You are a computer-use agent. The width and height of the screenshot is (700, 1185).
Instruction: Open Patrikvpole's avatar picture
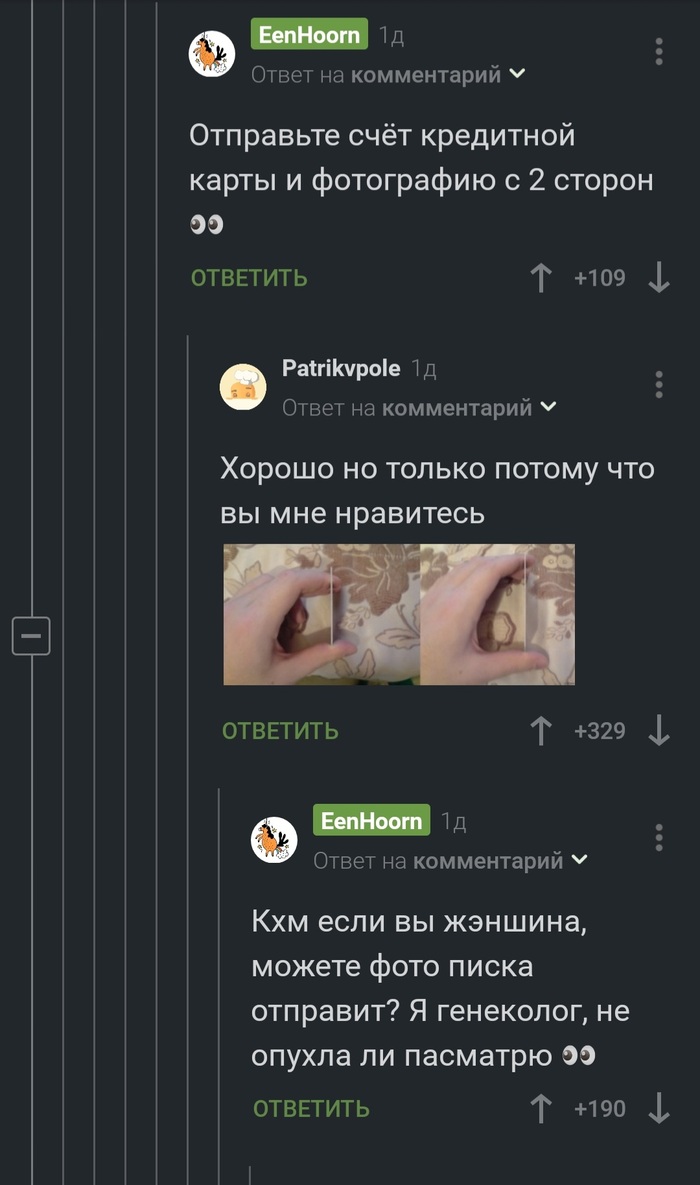click(243, 387)
